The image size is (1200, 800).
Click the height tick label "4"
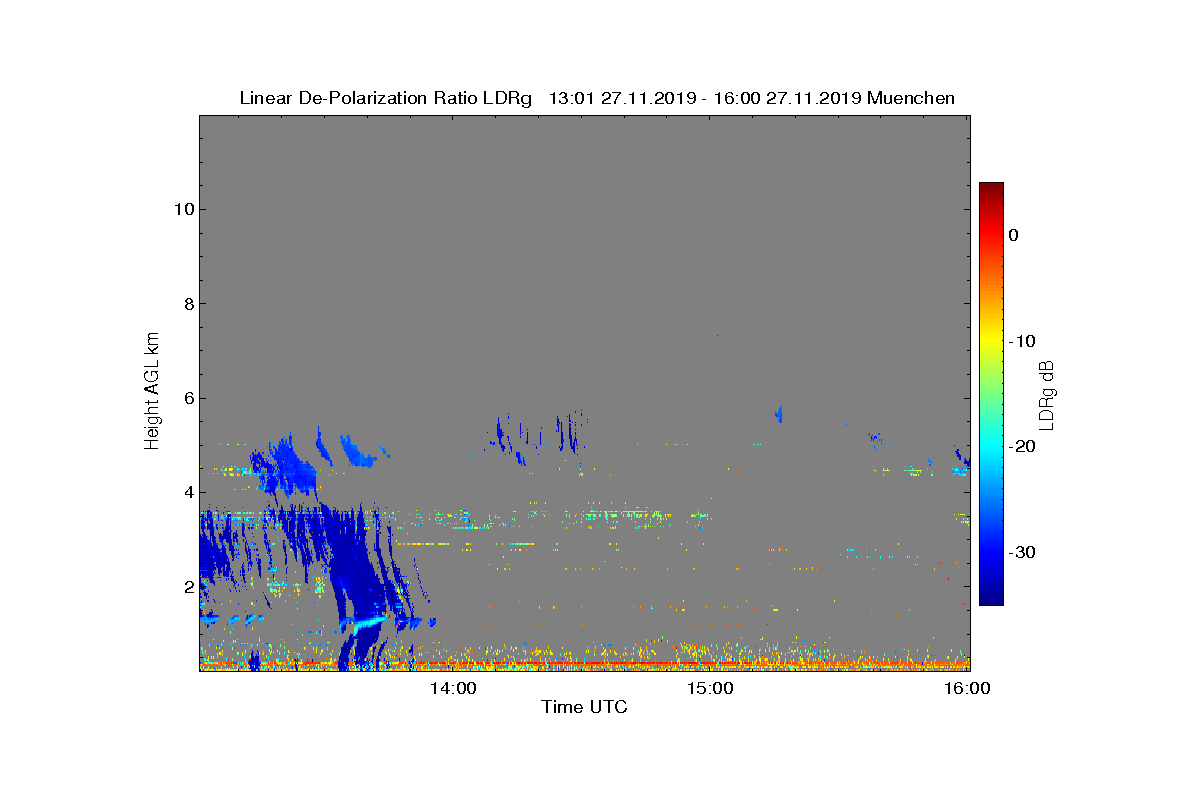coord(187,492)
